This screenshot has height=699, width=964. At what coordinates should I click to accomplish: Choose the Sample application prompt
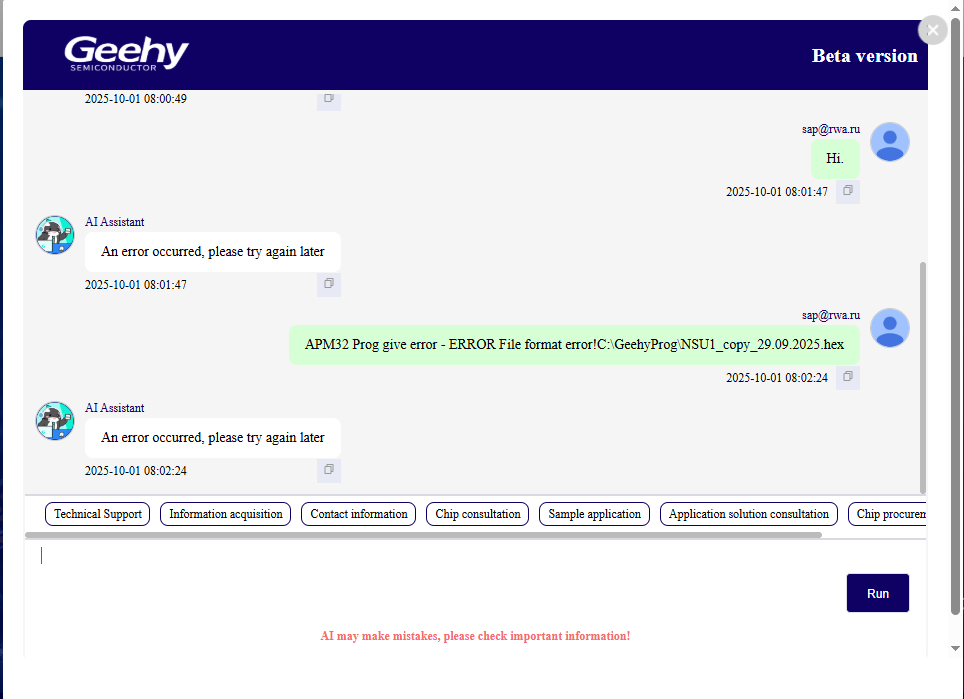click(x=594, y=514)
